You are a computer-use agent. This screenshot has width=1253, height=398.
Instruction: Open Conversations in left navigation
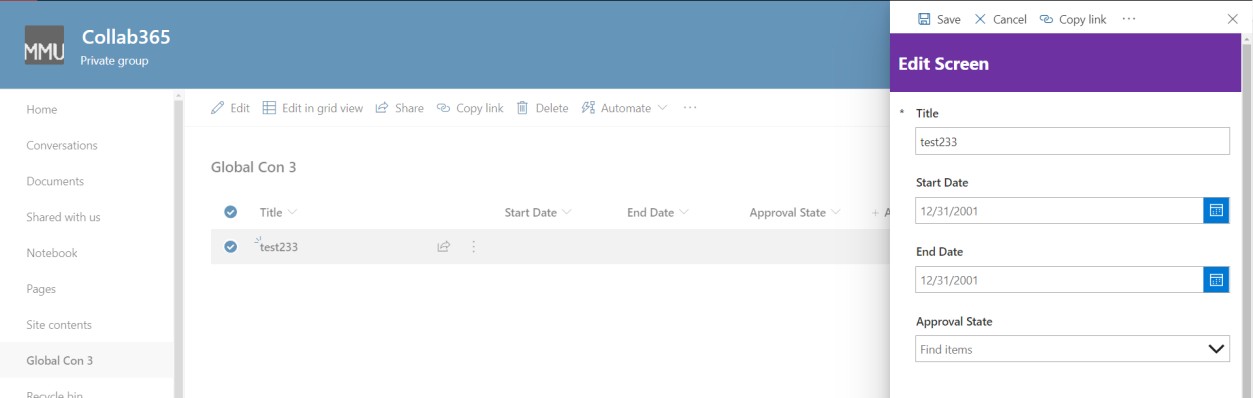coord(62,145)
